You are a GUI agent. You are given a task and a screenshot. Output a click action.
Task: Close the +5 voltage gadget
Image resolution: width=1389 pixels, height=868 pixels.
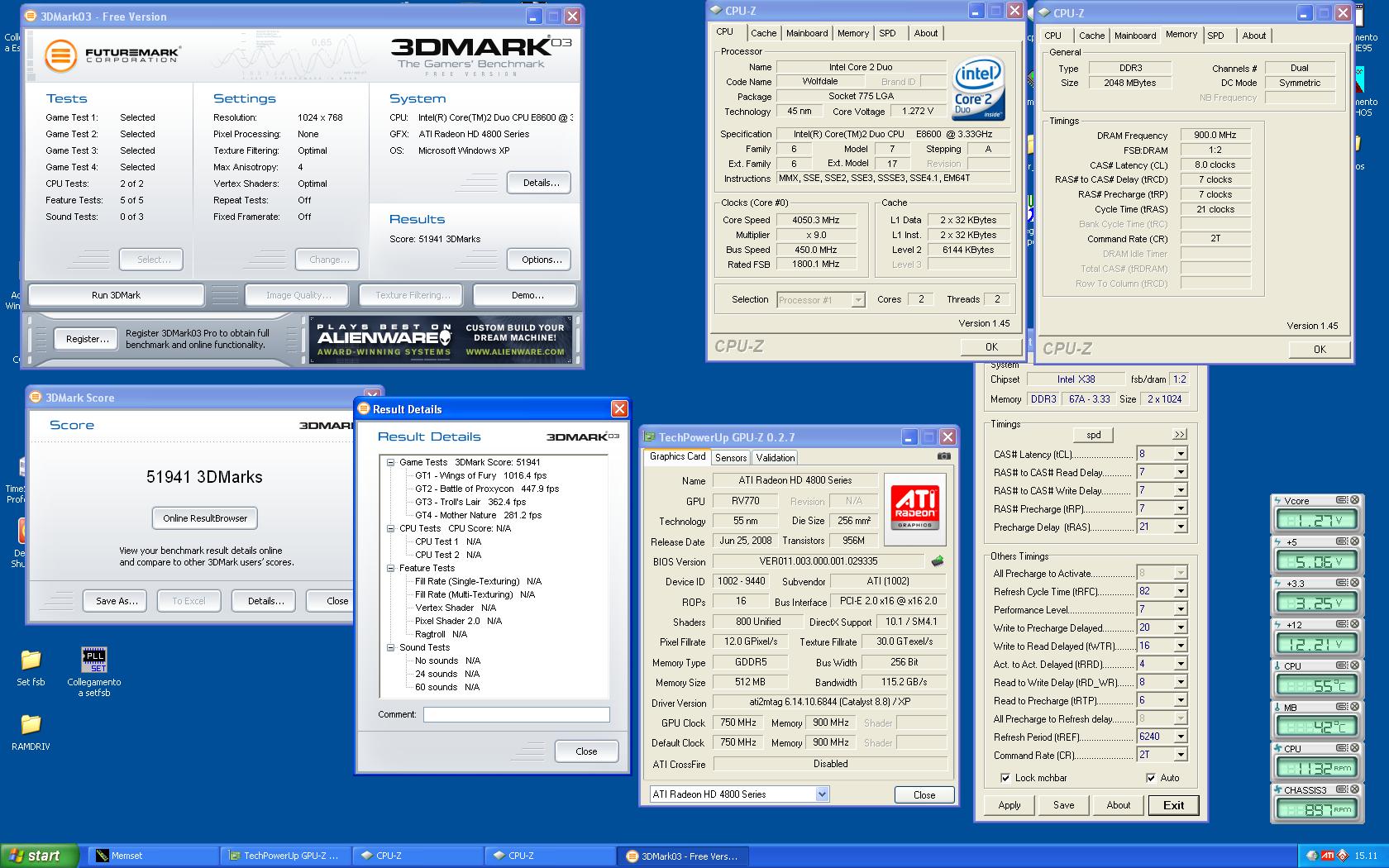tap(1354, 541)
